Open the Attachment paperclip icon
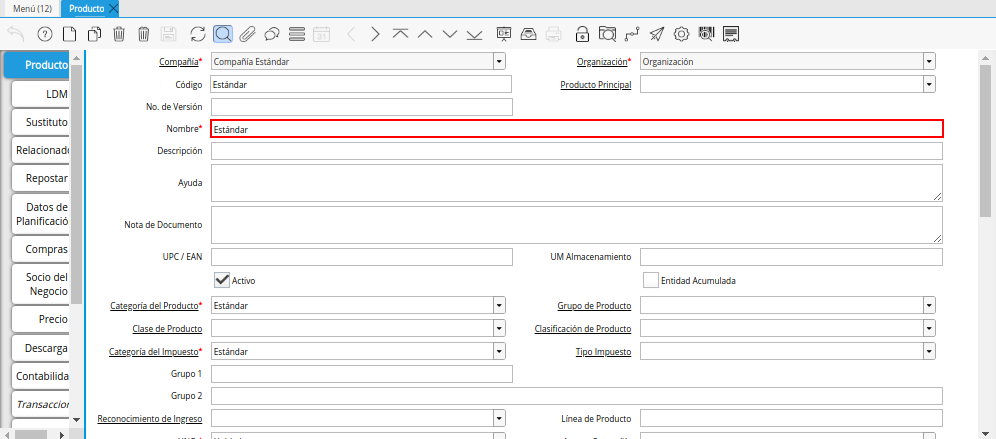996x439 pixels. click(246, 34)
